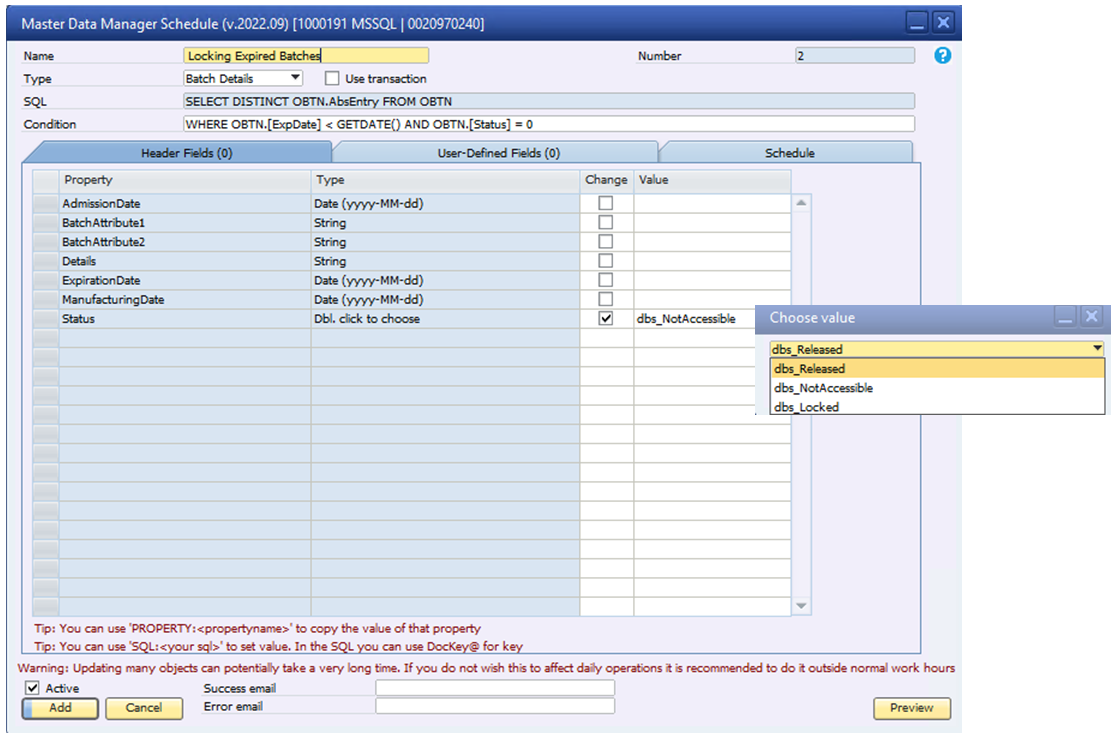The width and height of the screenshot is (1112, 734).
Task: Click the table scrollbar down arrow
Action: pos(801,606)
